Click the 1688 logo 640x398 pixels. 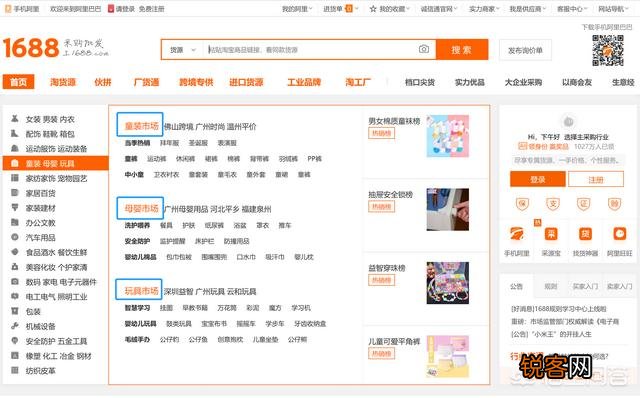[31, 48]
